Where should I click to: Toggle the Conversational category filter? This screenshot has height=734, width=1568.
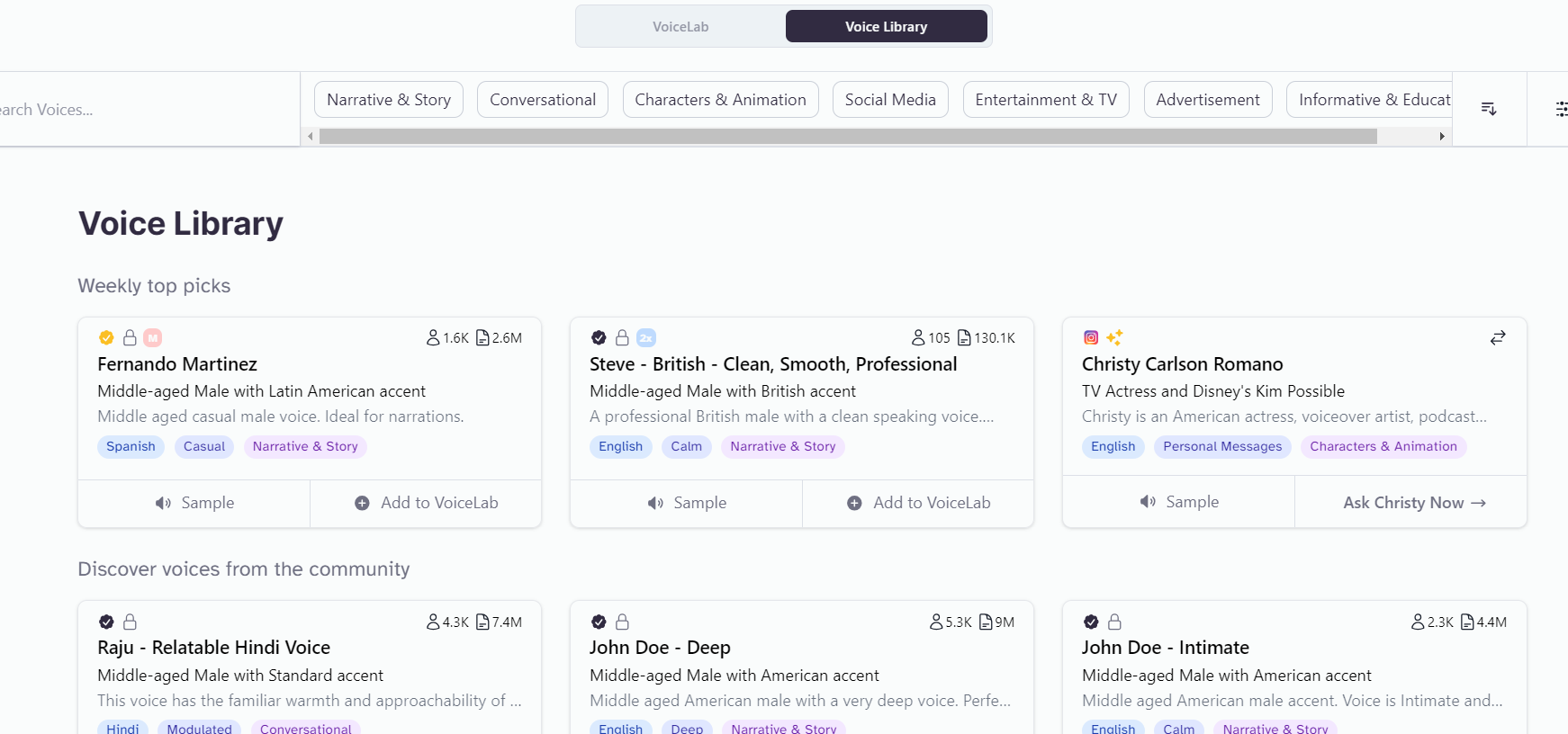coord(543,100)
